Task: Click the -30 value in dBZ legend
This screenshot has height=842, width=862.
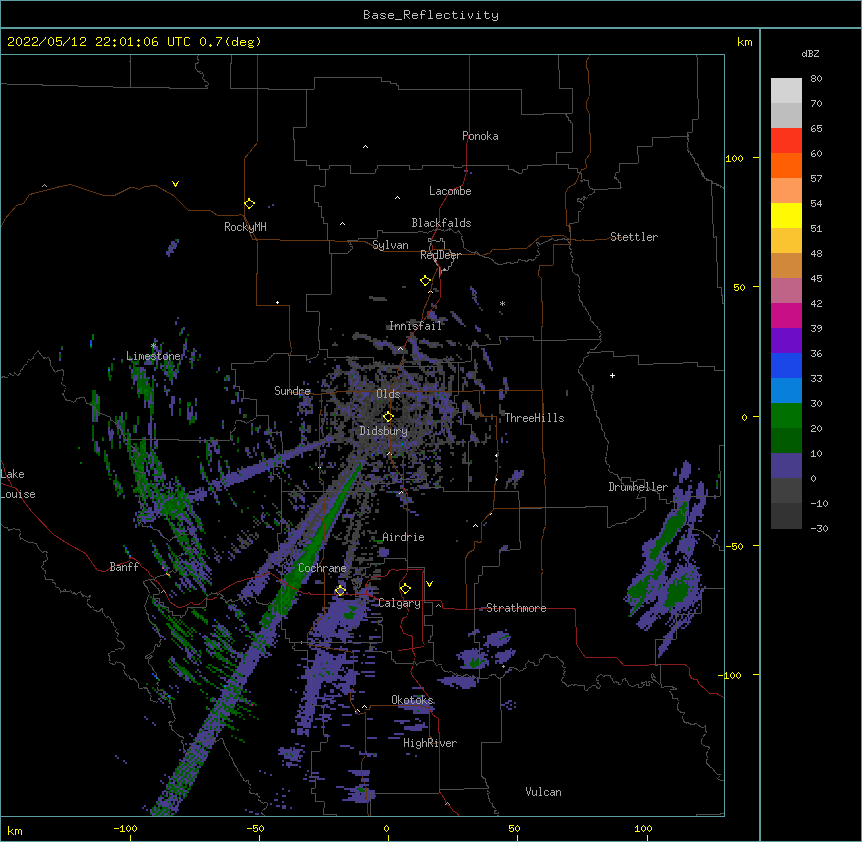Action: tap(819, 528)
